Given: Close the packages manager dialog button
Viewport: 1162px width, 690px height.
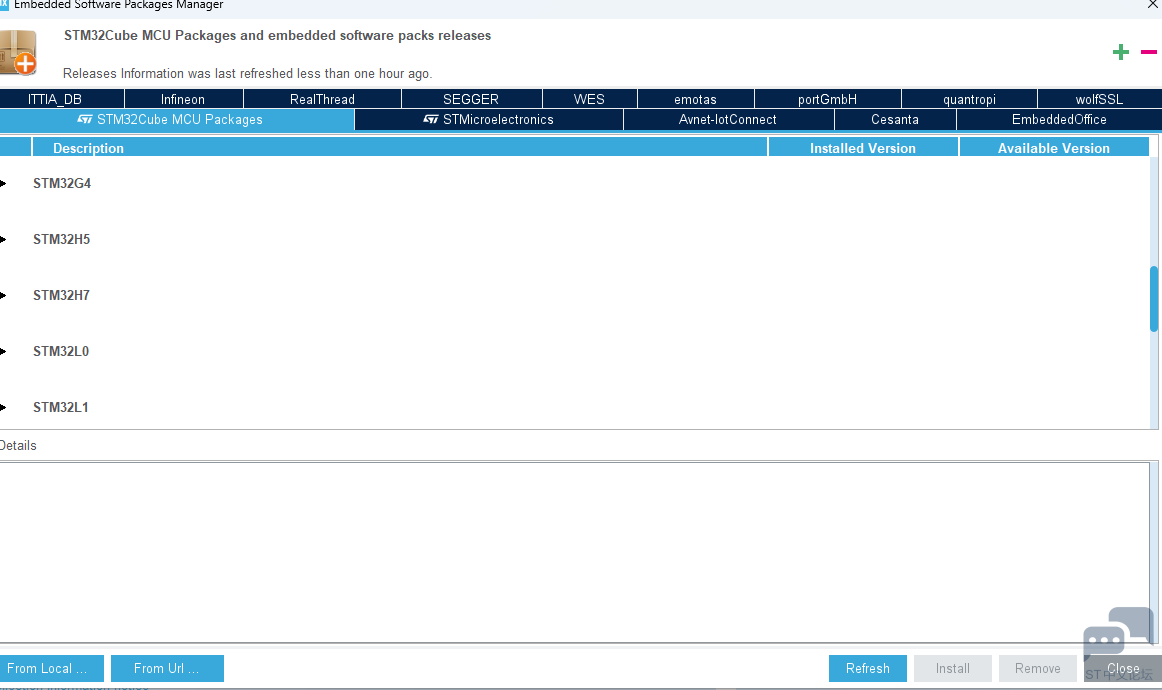Looking at the screenshot, I should (1123, 669).
